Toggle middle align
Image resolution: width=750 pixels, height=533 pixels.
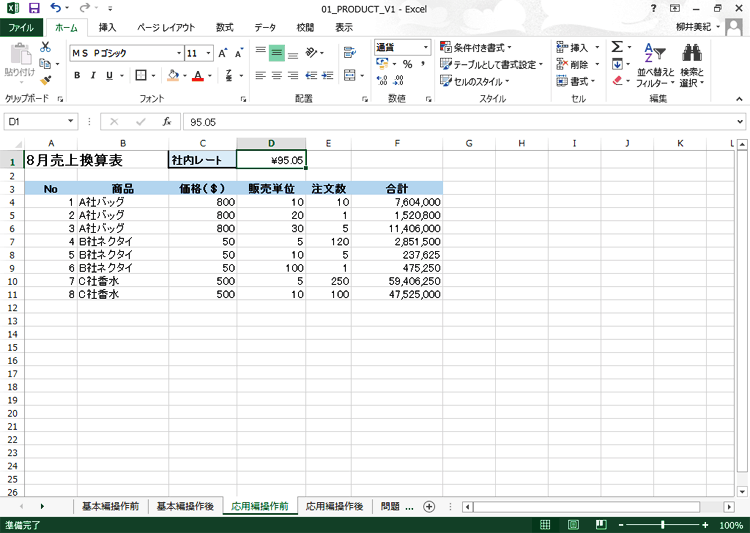click(x=276, y=52)
